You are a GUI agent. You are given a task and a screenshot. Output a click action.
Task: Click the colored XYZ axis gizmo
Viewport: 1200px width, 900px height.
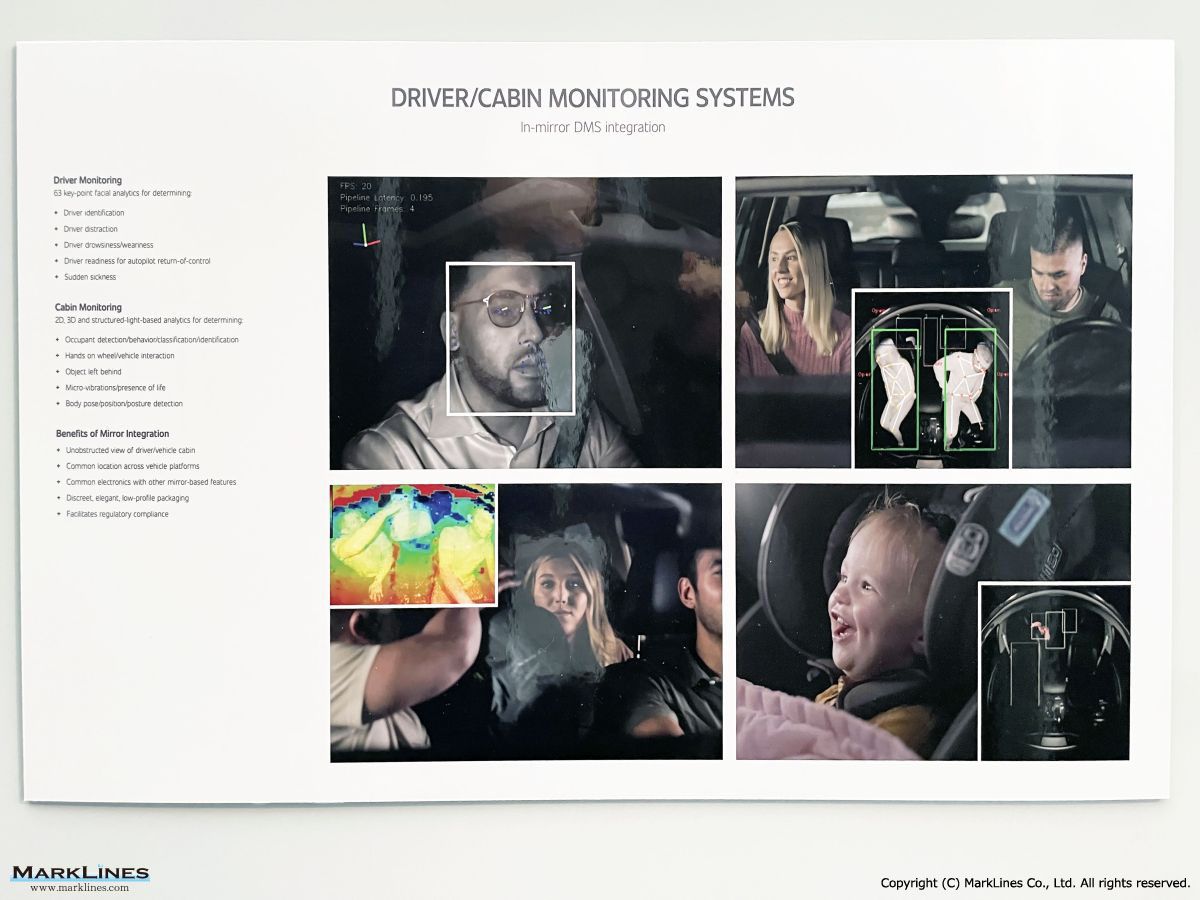[367, 235]
